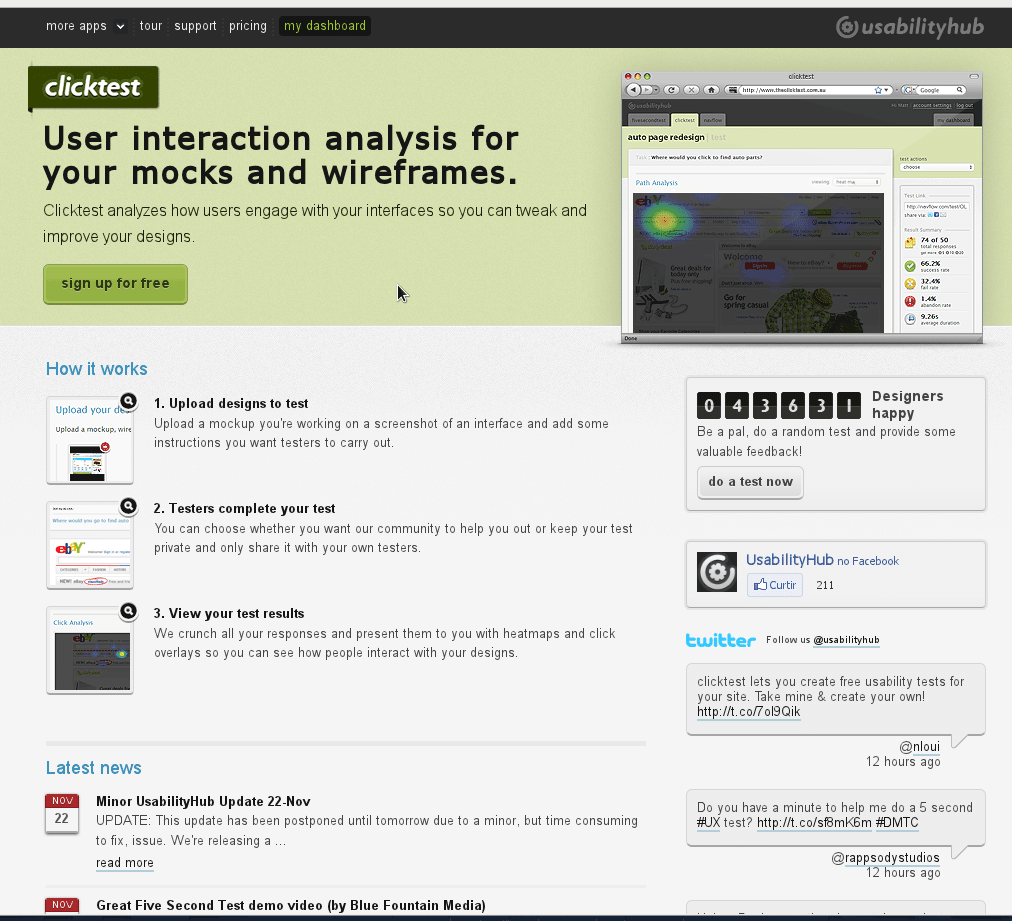Open the #DMTC hashtag link
The height and width of the screenshot is (921, 1012).
point(897,822)
